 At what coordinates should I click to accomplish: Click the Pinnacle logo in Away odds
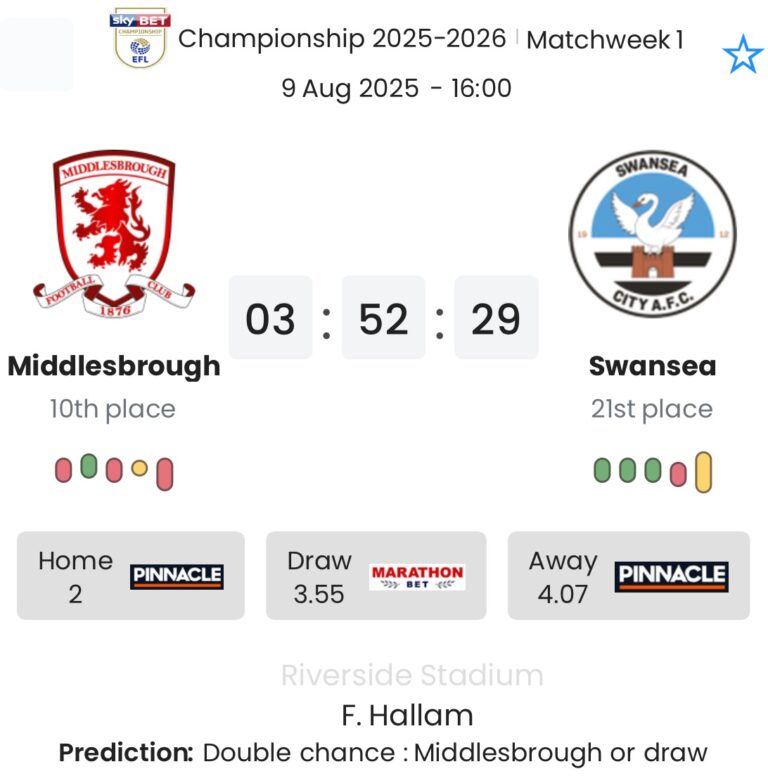(671, 576)
